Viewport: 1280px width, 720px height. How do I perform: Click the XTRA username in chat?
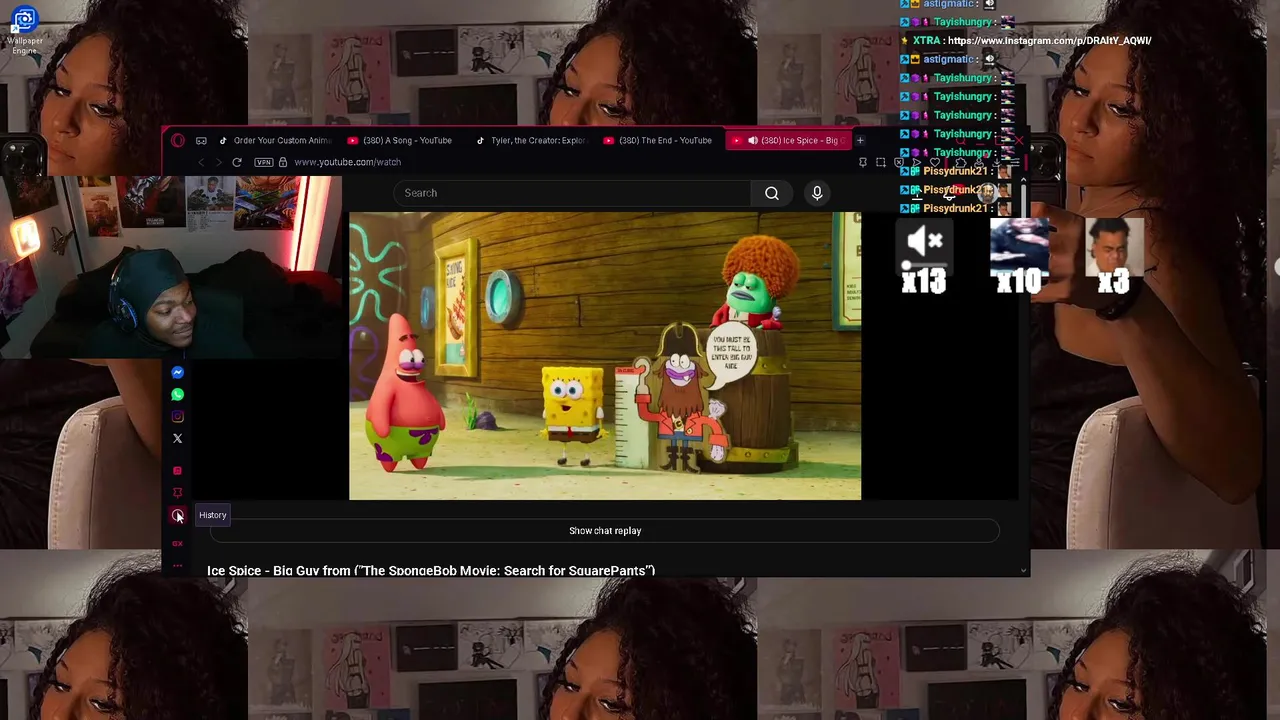click(926, 41)
